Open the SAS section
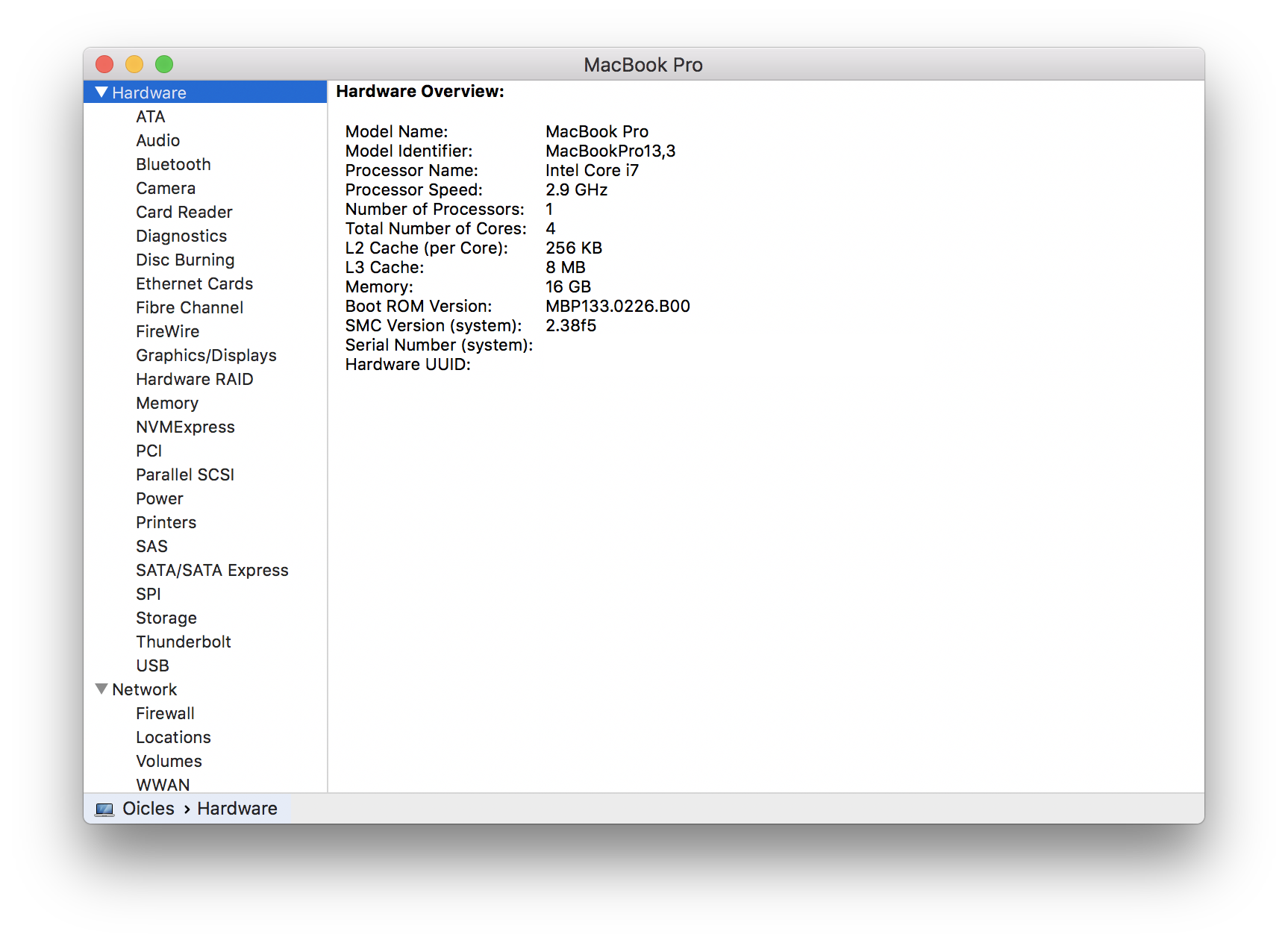 [x=152, y=546]
